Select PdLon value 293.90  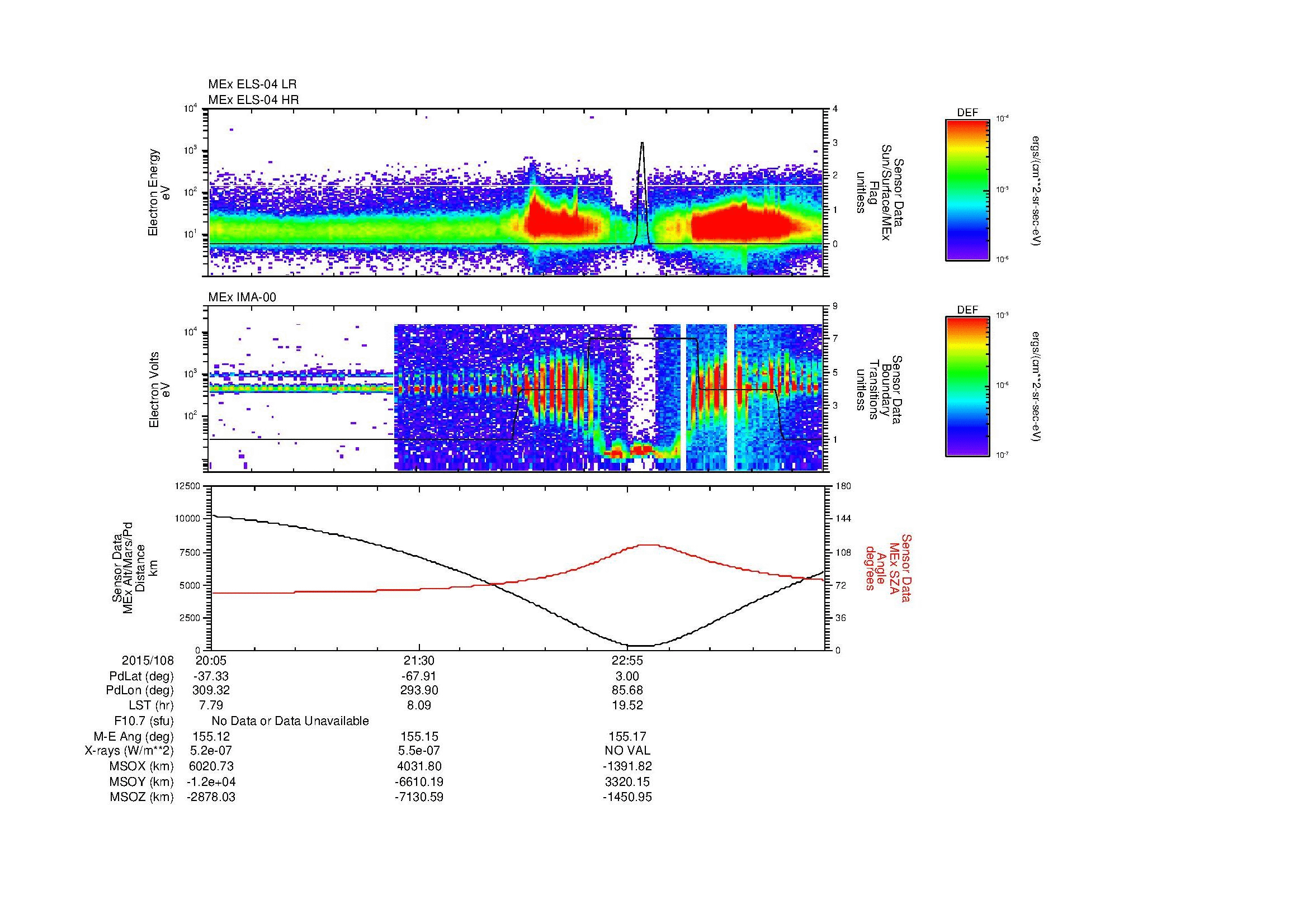(x=419, y=690)
